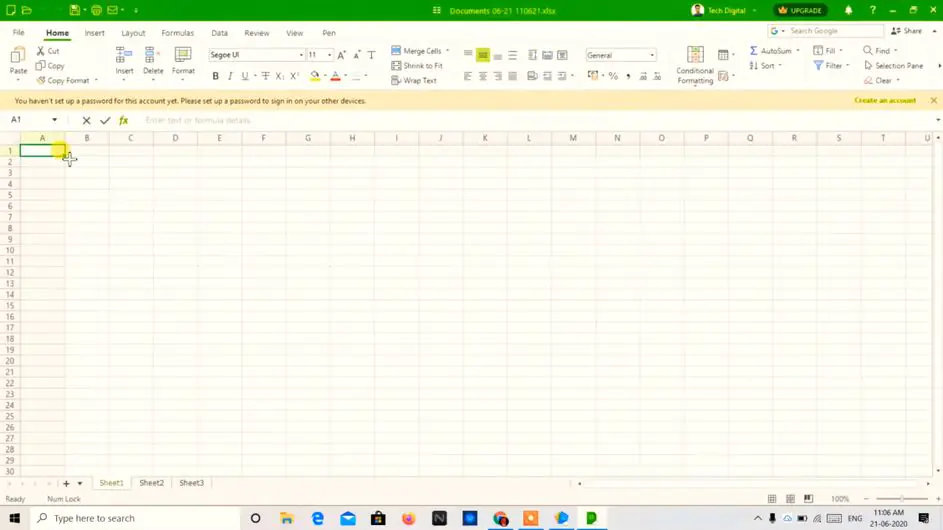
Task: Click the fx insert function icon
Action: (124, 120)
